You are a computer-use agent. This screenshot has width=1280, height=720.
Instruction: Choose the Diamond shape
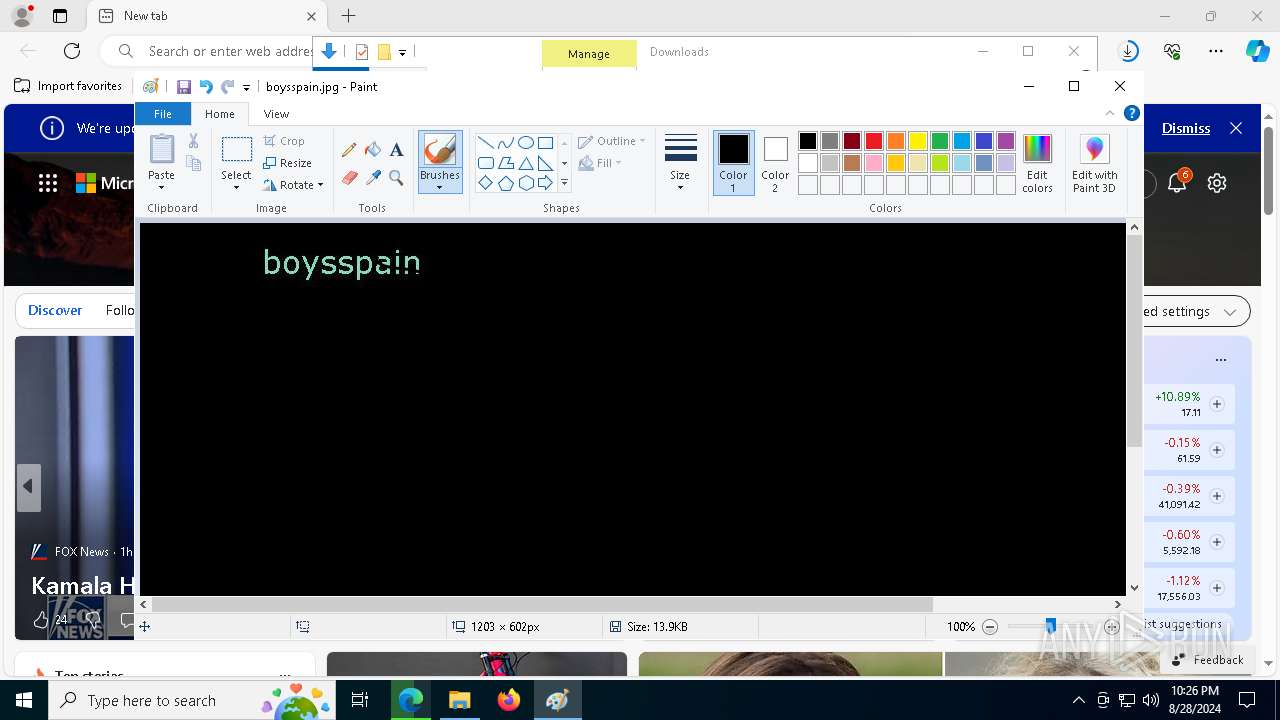(x=485, y=183)
